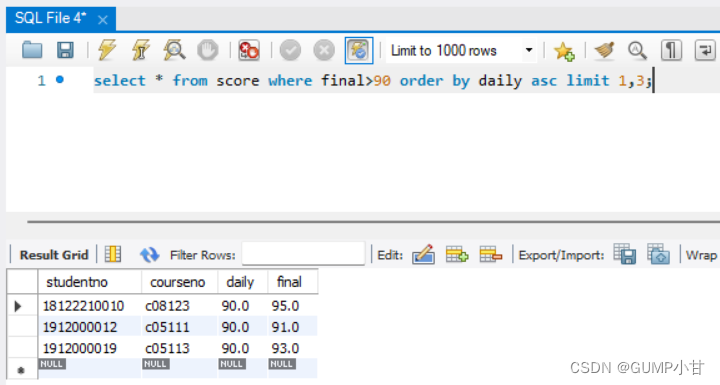The width and height of the screenshot is (720, 385).
Task: Select the daily value in the c08123 row
Action: click(x=243, y=306)
